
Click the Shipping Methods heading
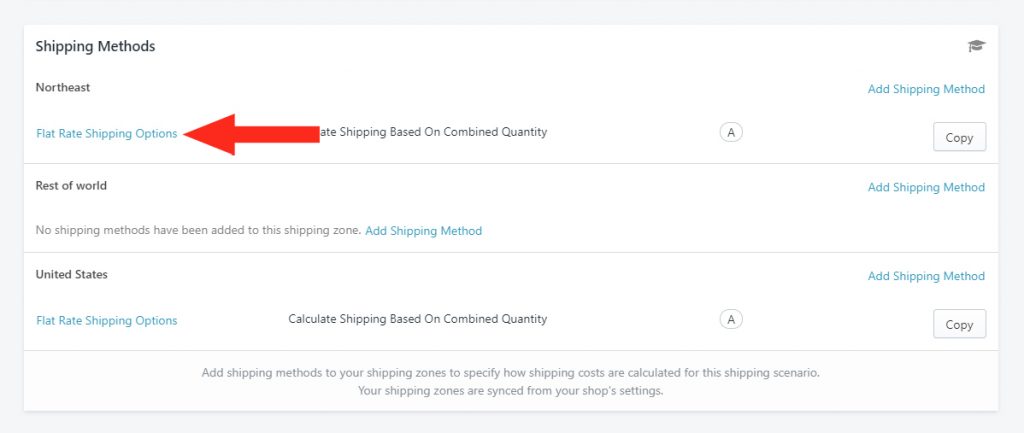(95, 46)
